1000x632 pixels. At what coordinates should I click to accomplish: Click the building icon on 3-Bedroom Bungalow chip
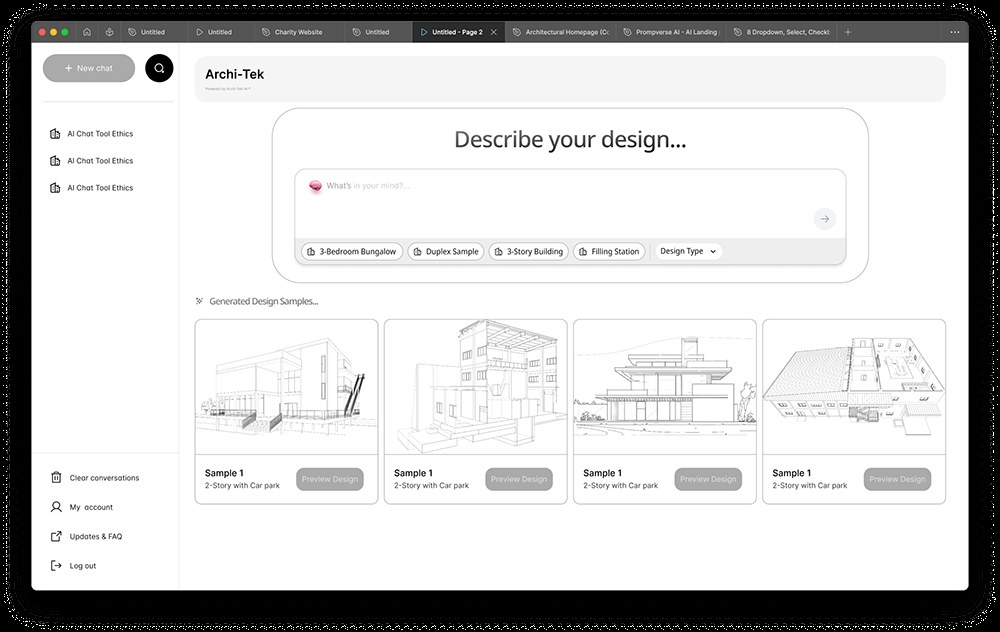(311, 252)
